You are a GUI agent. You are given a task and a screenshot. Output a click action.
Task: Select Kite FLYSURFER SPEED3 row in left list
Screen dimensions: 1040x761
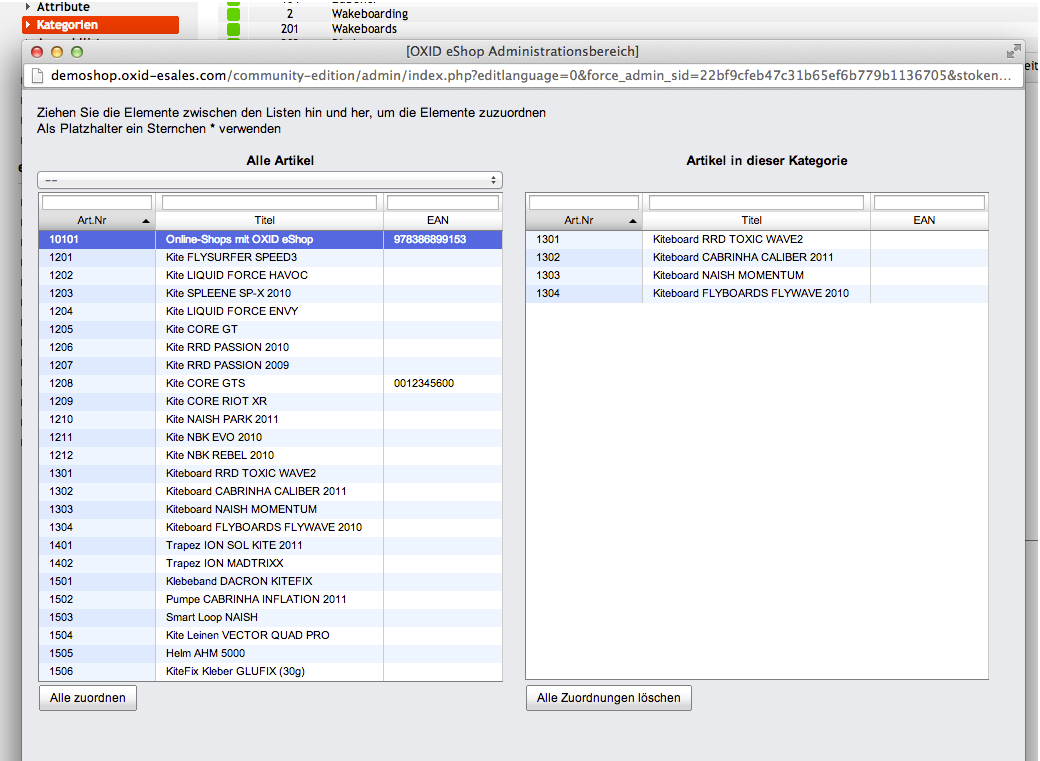coord(231,257)
